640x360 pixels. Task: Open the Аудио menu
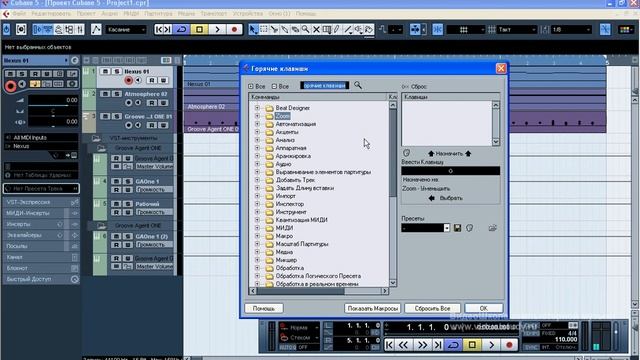[x=109, y=13]
